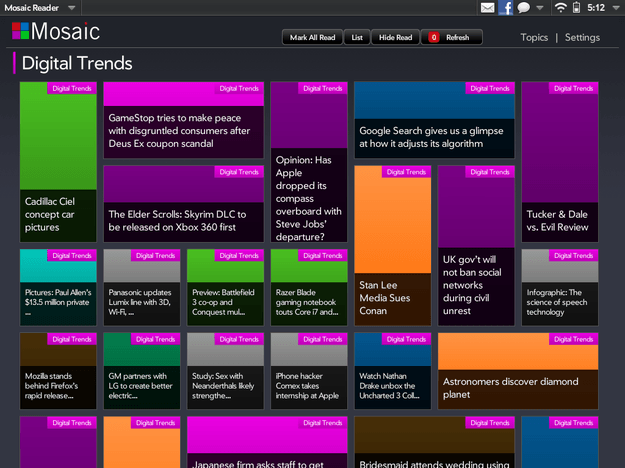Check the battery status icon
Screen dimensions: 625x468
tap(576, 8)
